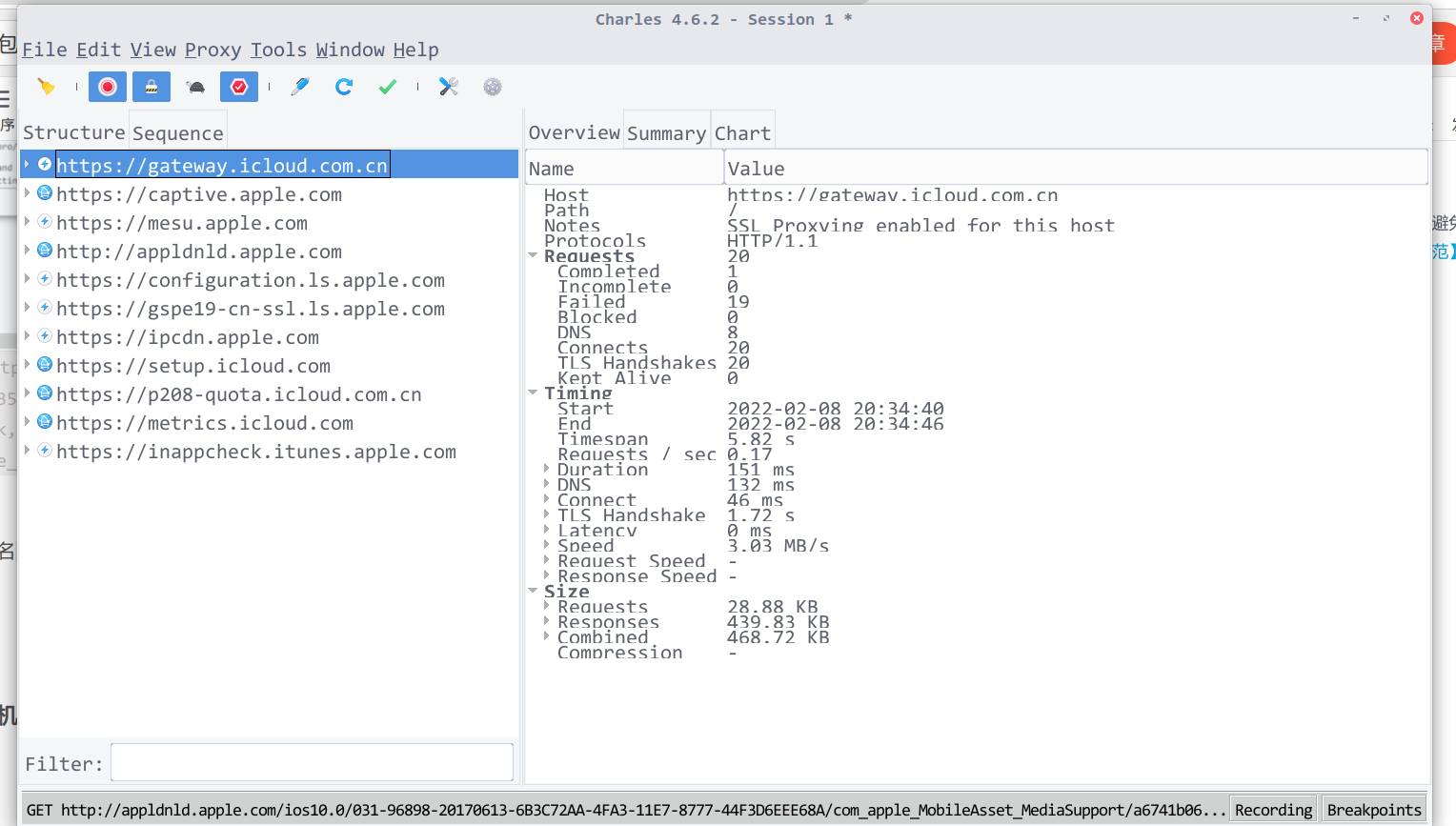Click the GET appldnld.apple.com status text

tap(626, 810)
